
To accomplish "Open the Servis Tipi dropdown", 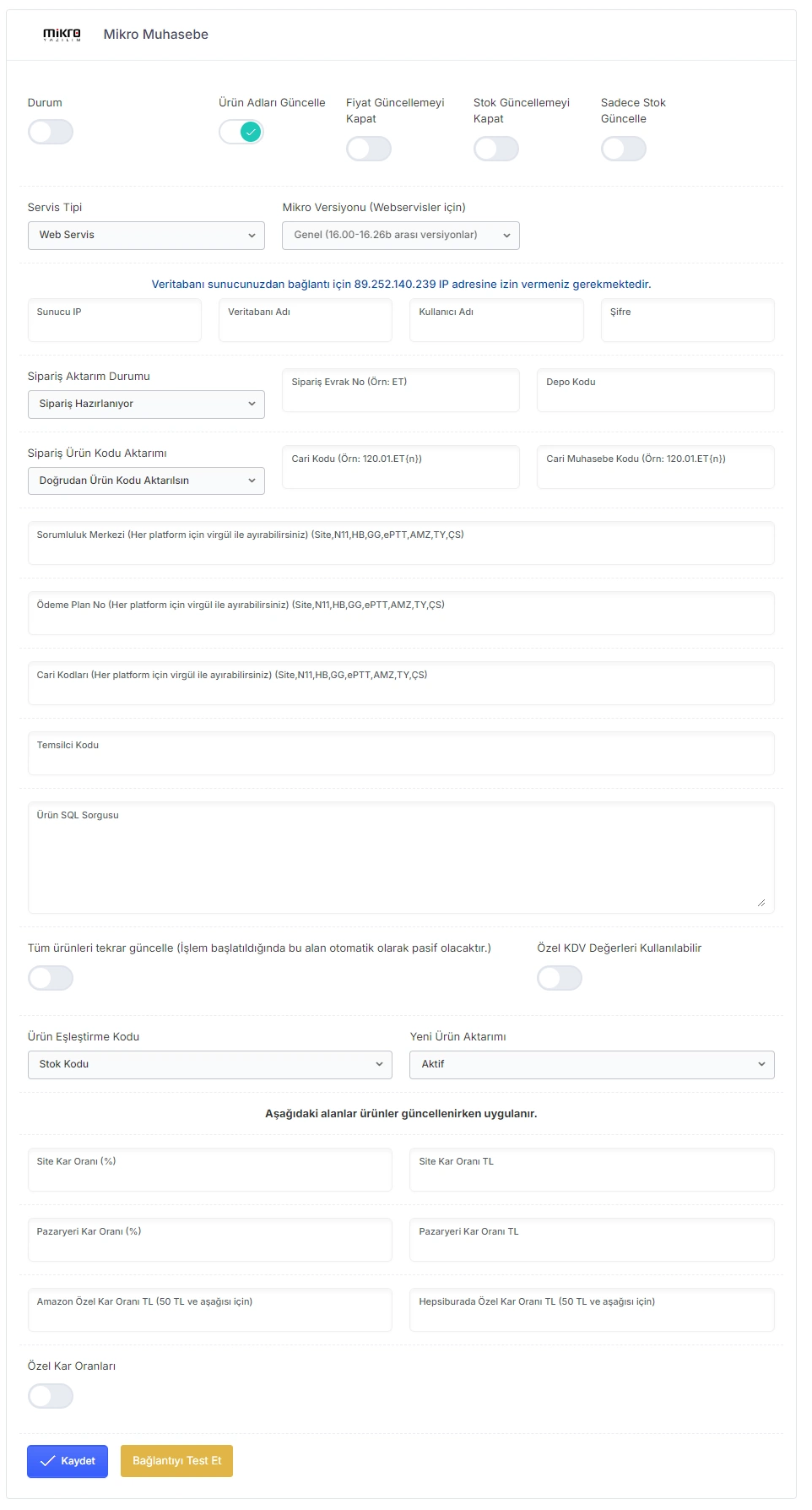I will point(146,236).
